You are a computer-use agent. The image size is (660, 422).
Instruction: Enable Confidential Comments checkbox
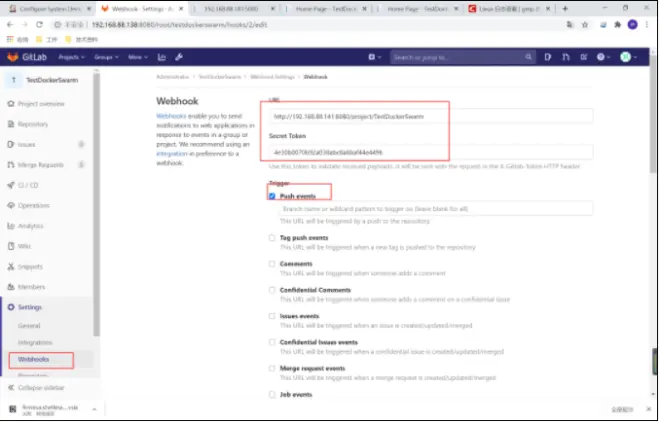click(x=272, y=290)
